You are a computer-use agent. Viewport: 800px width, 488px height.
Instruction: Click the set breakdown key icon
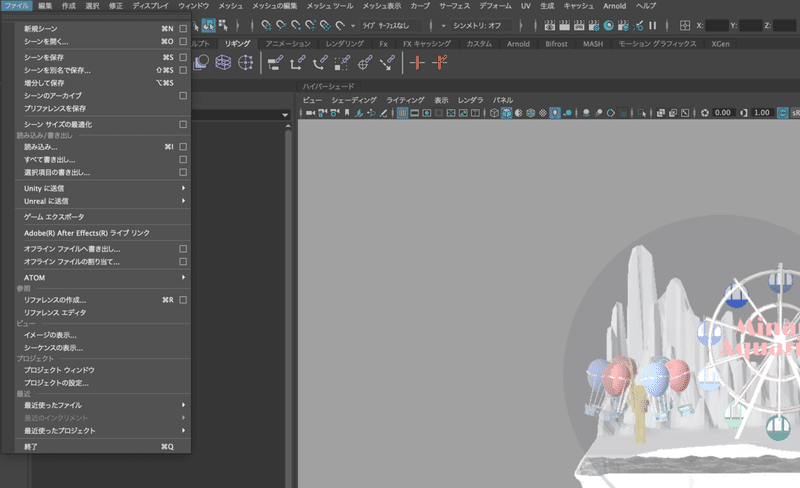439,62
